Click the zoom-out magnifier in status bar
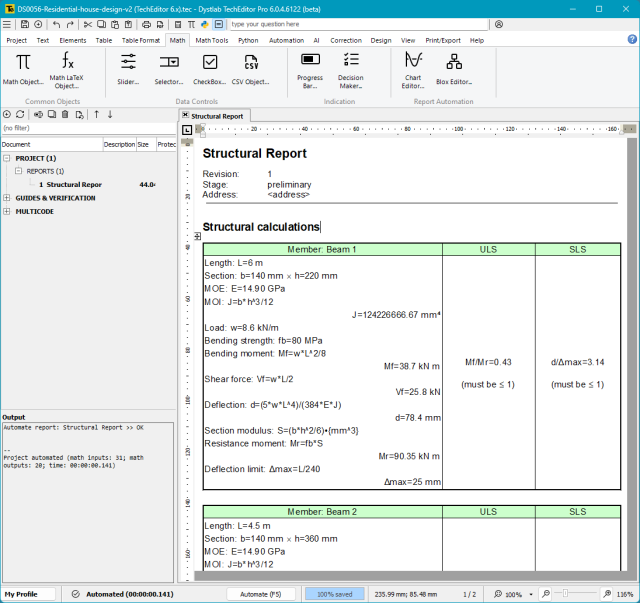Viewport: 640px width, 603px height. 546,594
